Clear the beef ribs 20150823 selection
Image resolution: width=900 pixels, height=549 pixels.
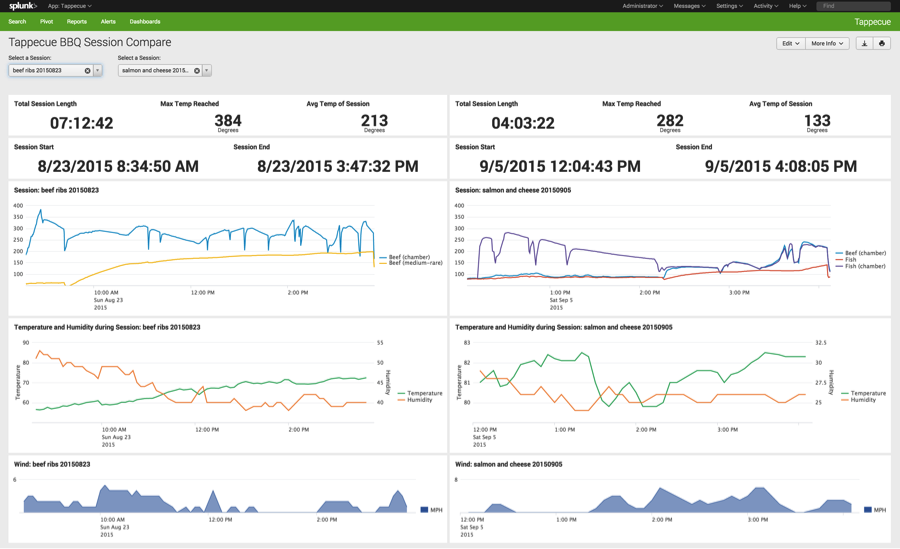pyautogui.click(x=87, y=71)
